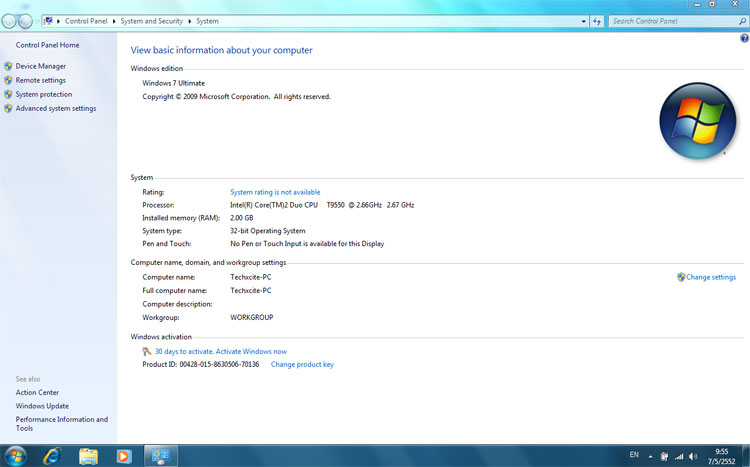Screen dimensions: 750x467
Task: Open Windows Update link
Action: pyautogui.click(x=42, y=406)
